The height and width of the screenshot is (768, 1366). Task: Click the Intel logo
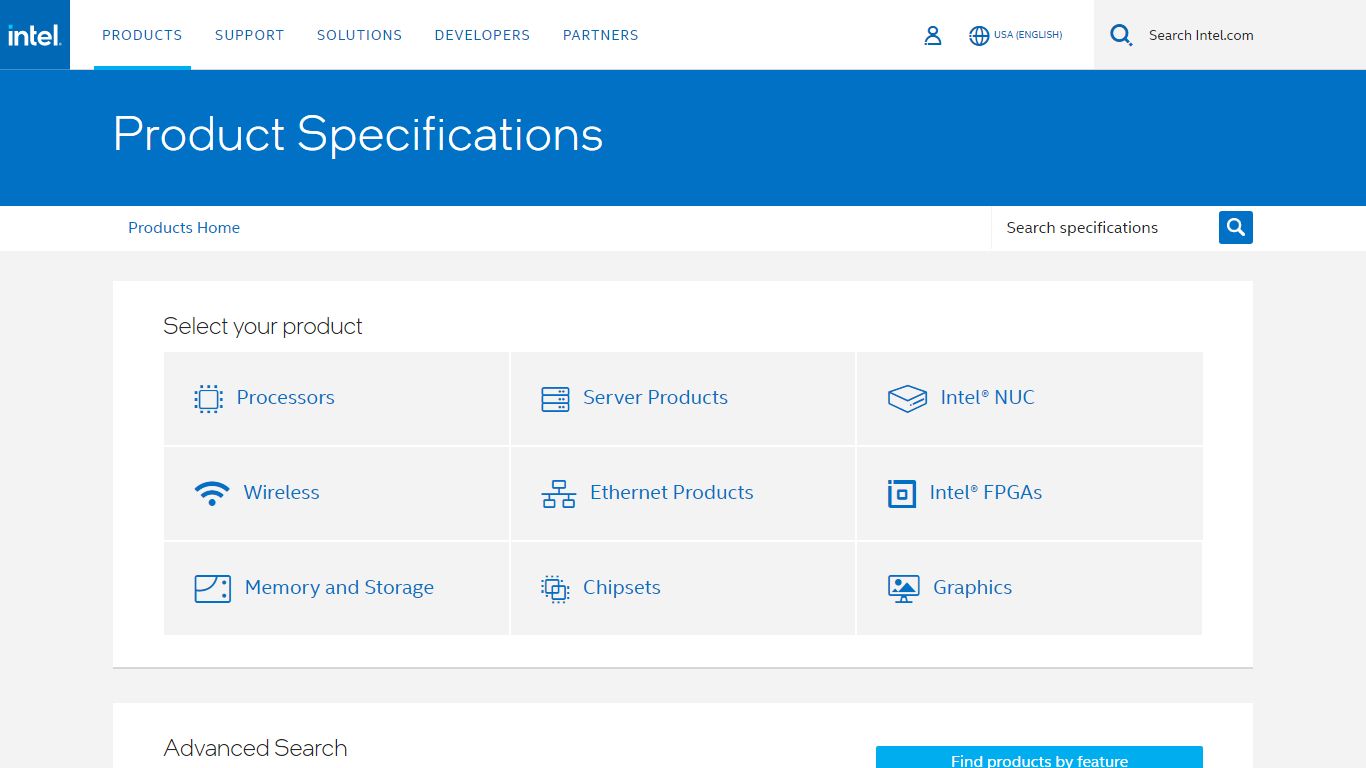pyautogui.click(x=35, y=35)
